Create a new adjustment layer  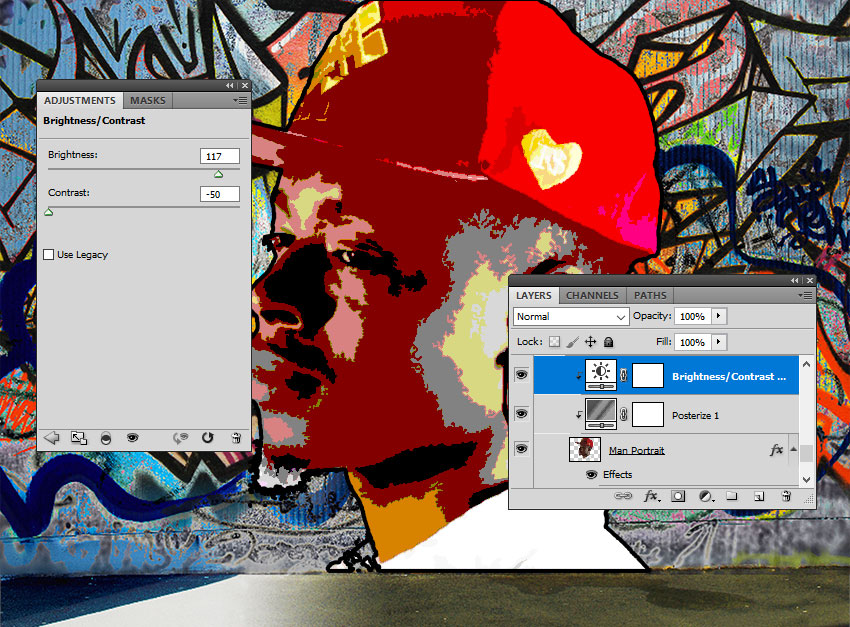tap(703, 496)
